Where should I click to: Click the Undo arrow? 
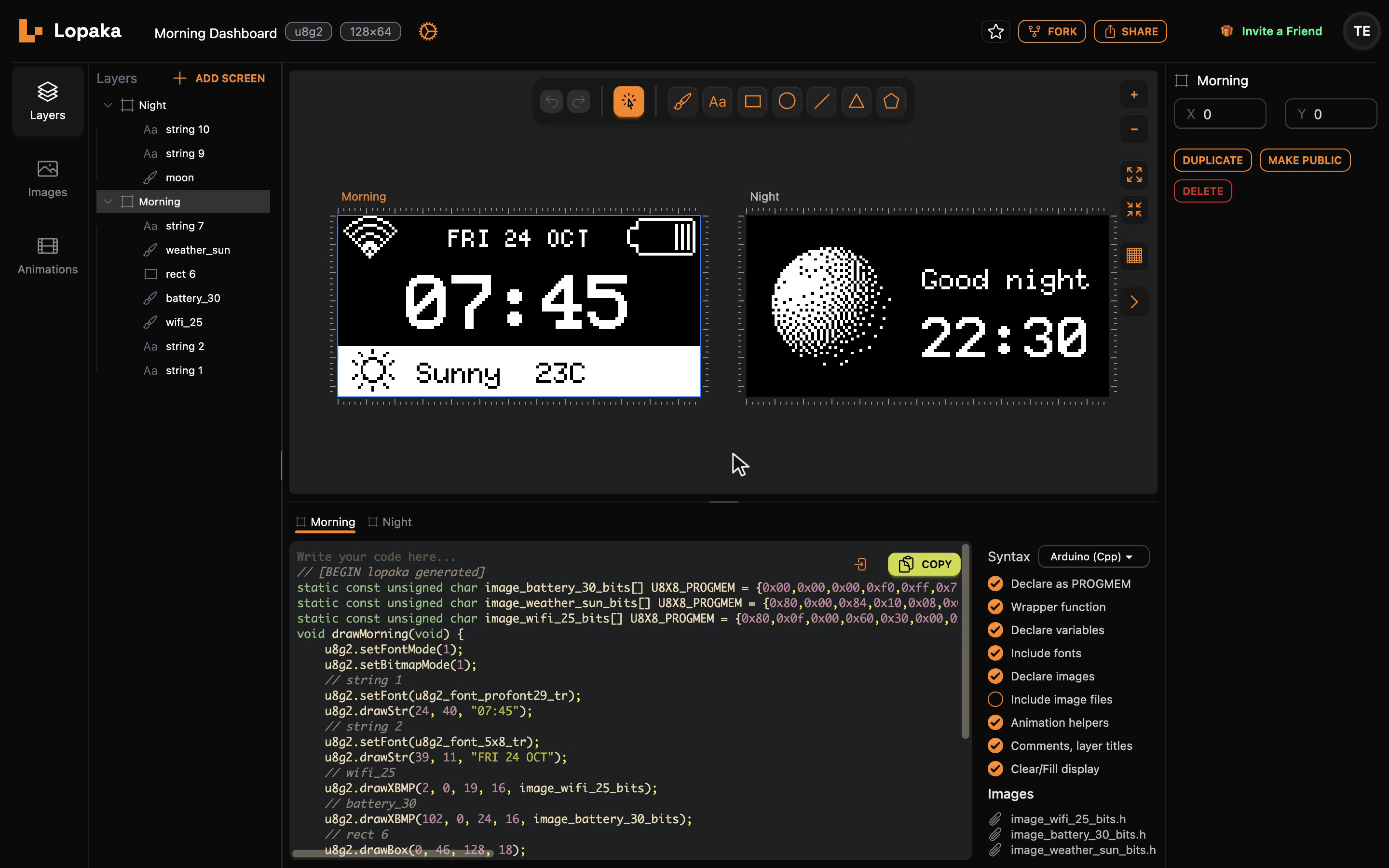552,102
